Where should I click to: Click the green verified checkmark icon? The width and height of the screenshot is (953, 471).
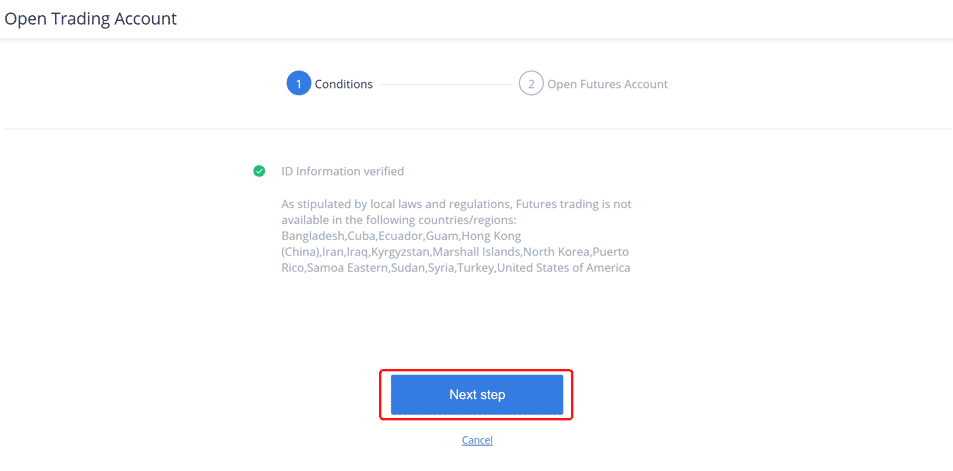(x=259, y=171)
